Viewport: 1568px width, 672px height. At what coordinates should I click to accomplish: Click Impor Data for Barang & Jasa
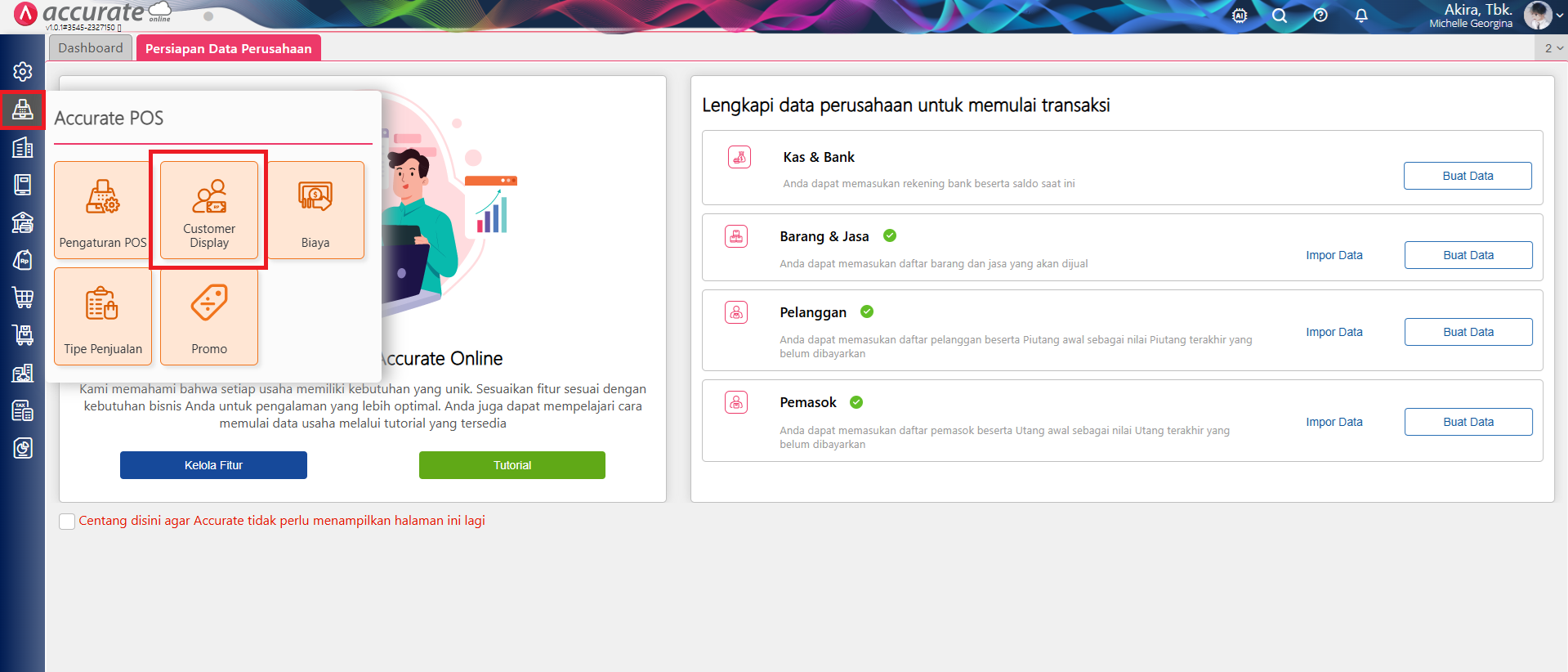1333,255
